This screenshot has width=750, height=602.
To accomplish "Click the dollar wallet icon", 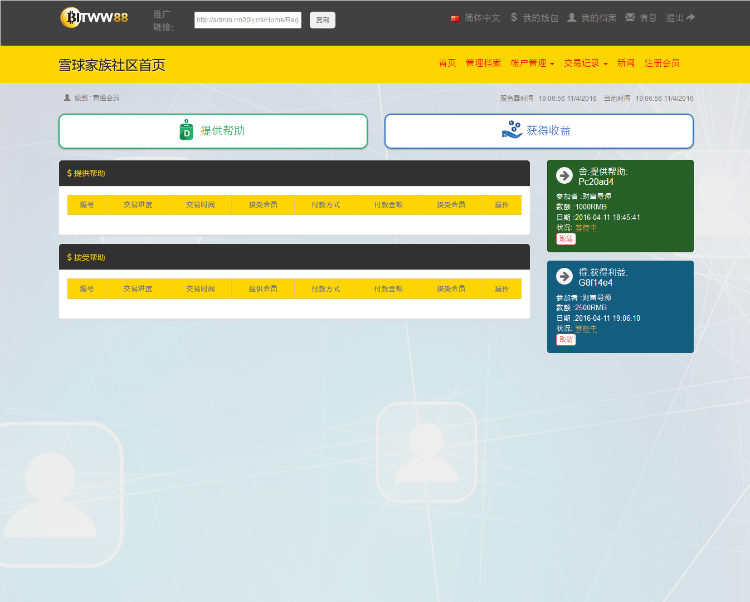I will click(x=514, y=18).
